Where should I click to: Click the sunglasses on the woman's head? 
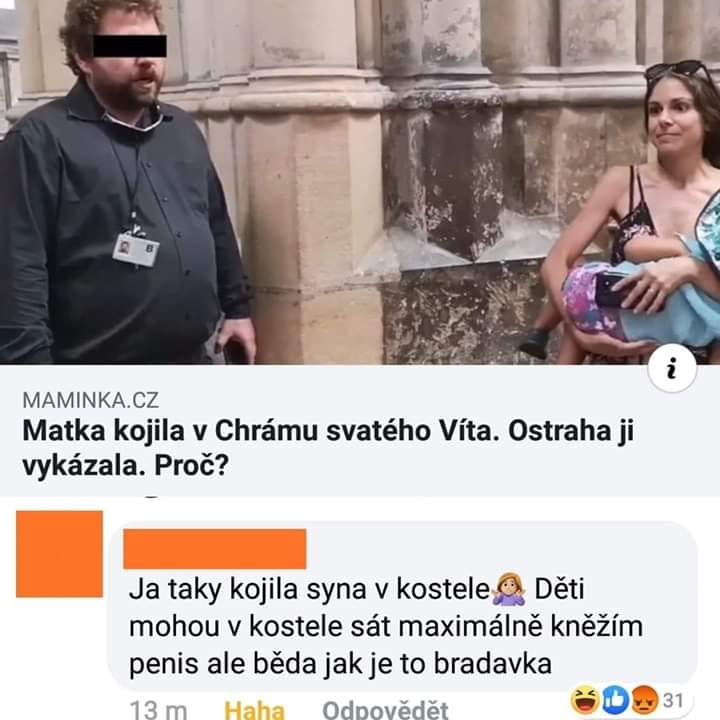(681, 71)
